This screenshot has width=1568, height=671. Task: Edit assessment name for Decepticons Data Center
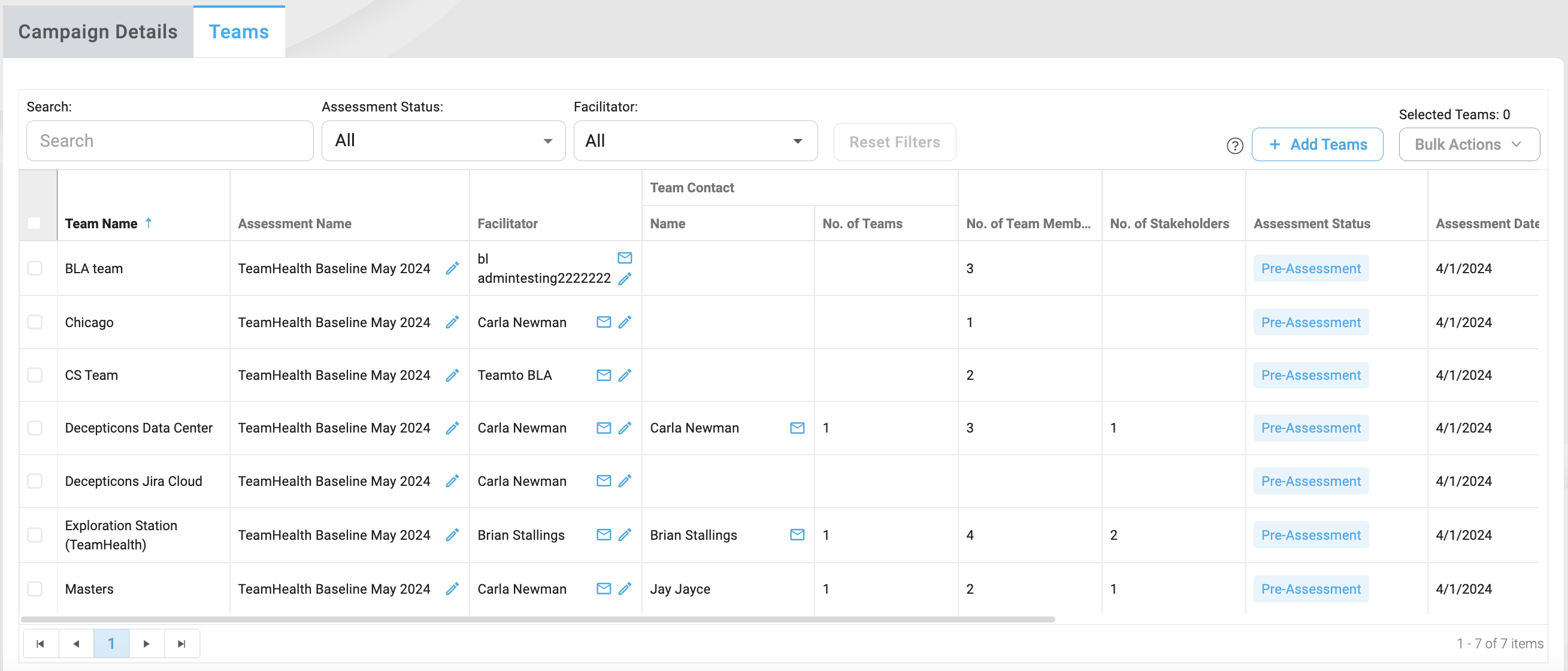coord(452,428)
